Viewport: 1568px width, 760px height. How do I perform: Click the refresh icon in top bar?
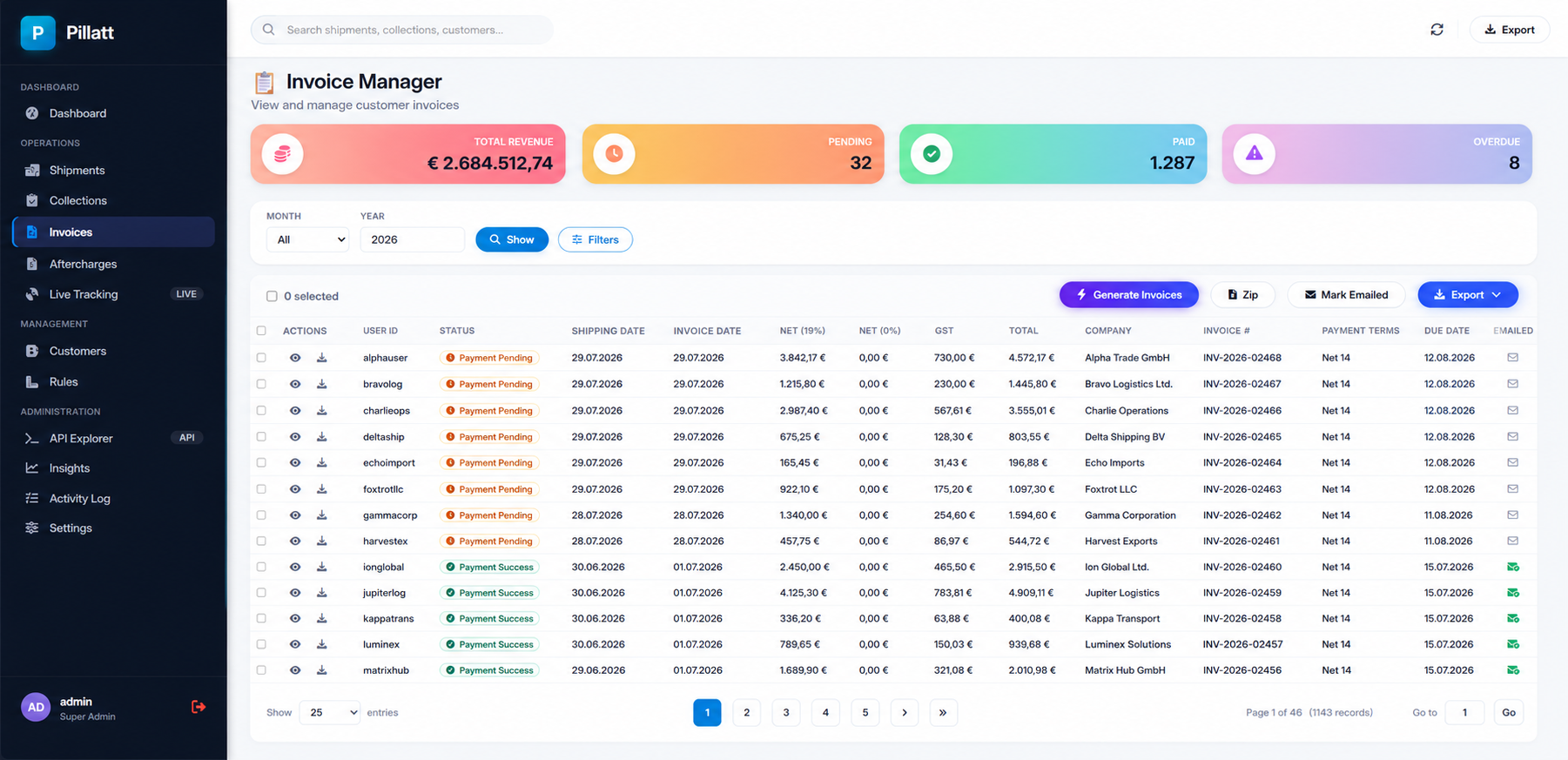(1437, 30)
